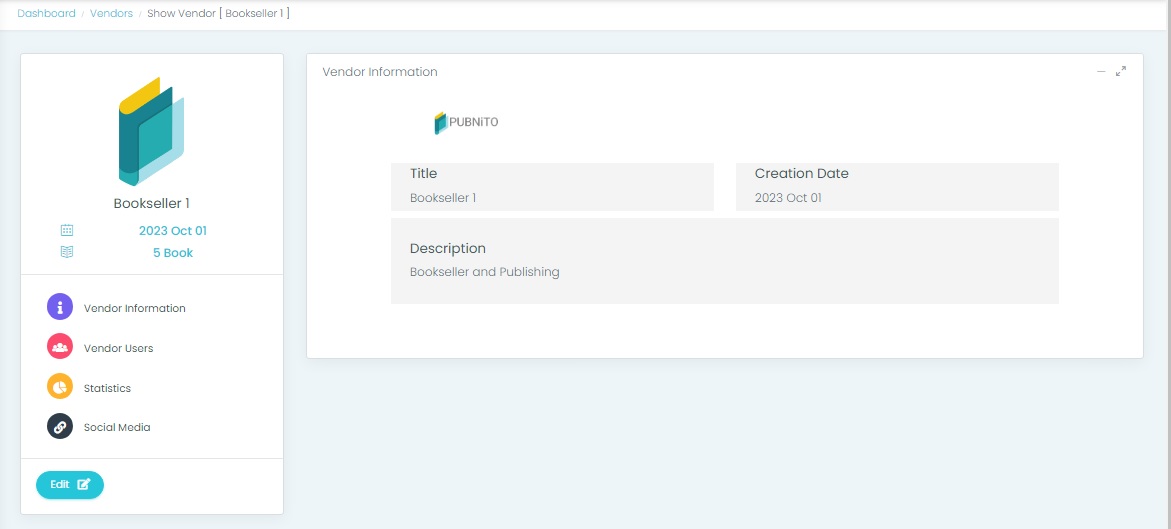This screenshot has height=529, width=1171.
Task: Go to Dashboard via breadcrumb
Action: (46, 13)
